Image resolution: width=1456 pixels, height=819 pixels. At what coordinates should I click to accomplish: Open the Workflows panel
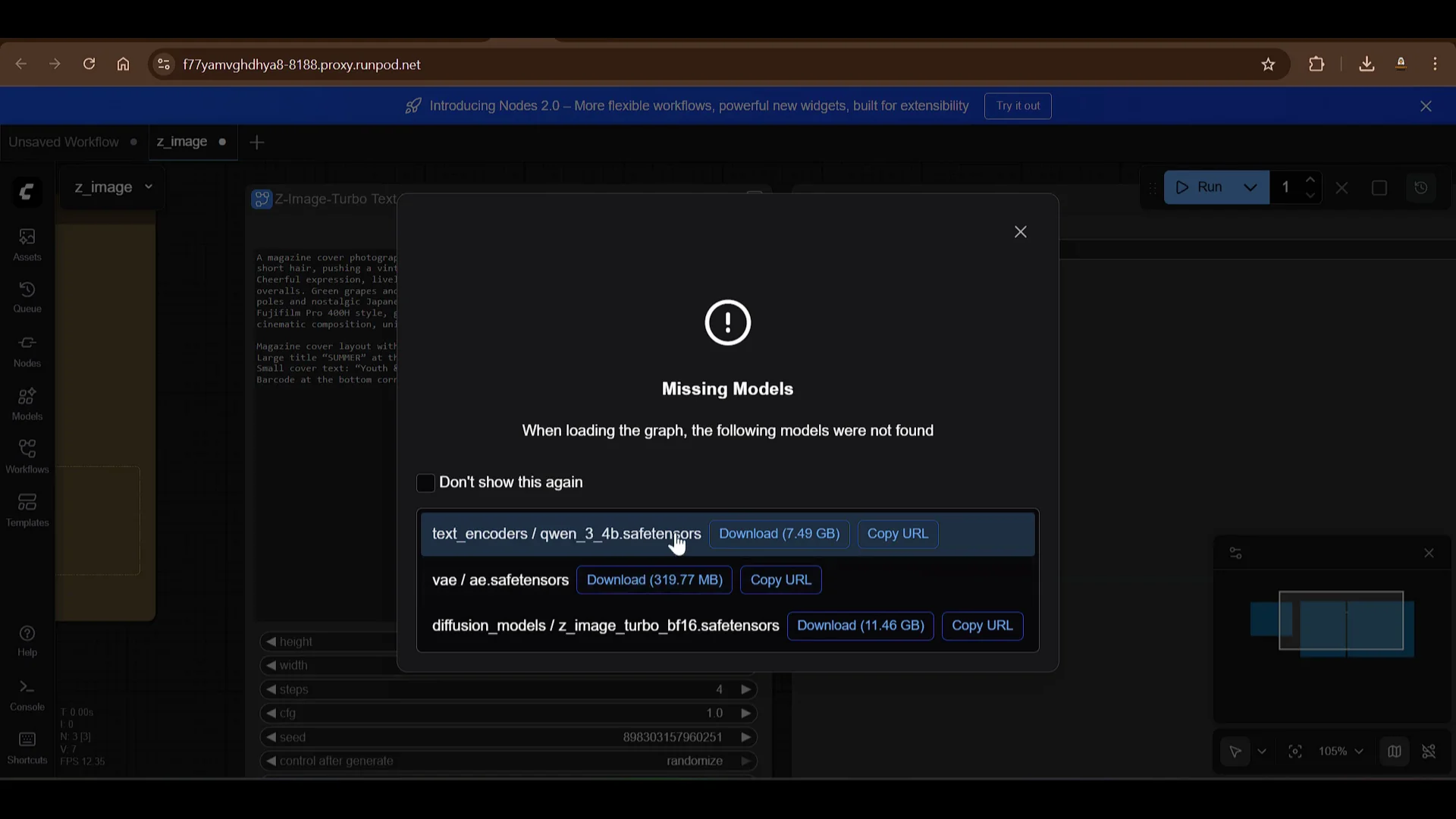[x=27, y=457]
